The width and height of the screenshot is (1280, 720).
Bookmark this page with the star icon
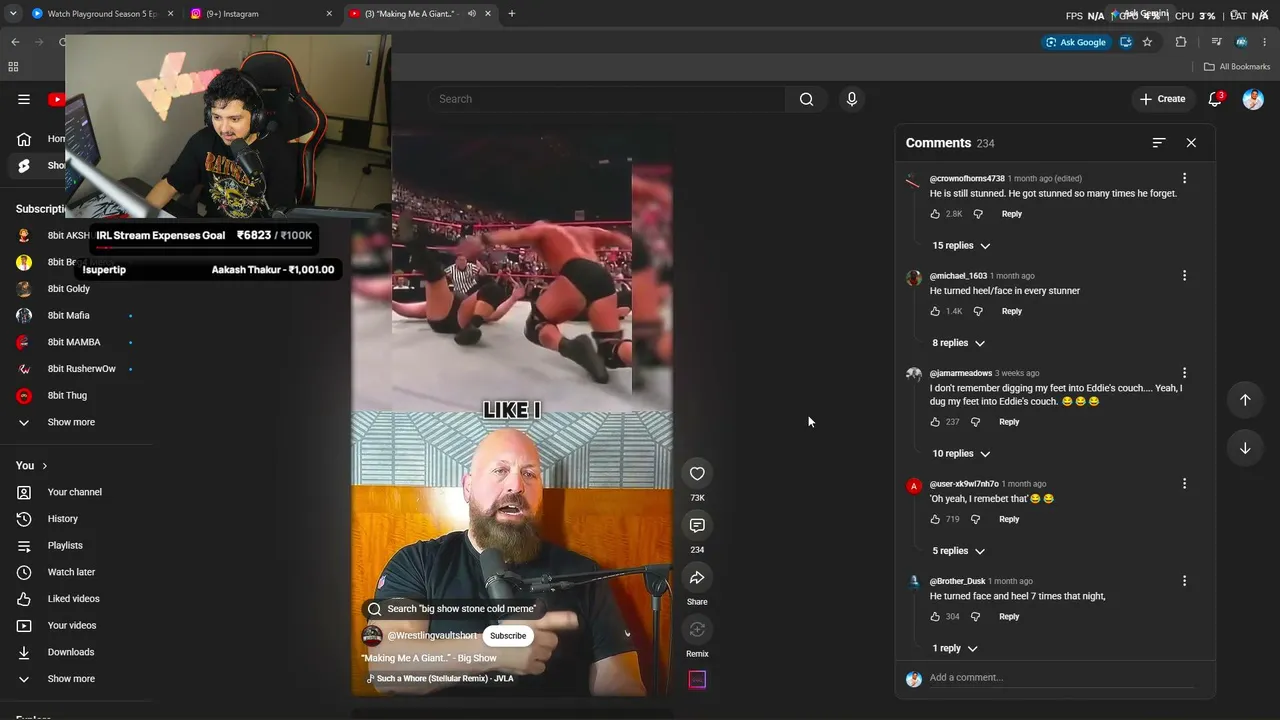(1147, 42)
